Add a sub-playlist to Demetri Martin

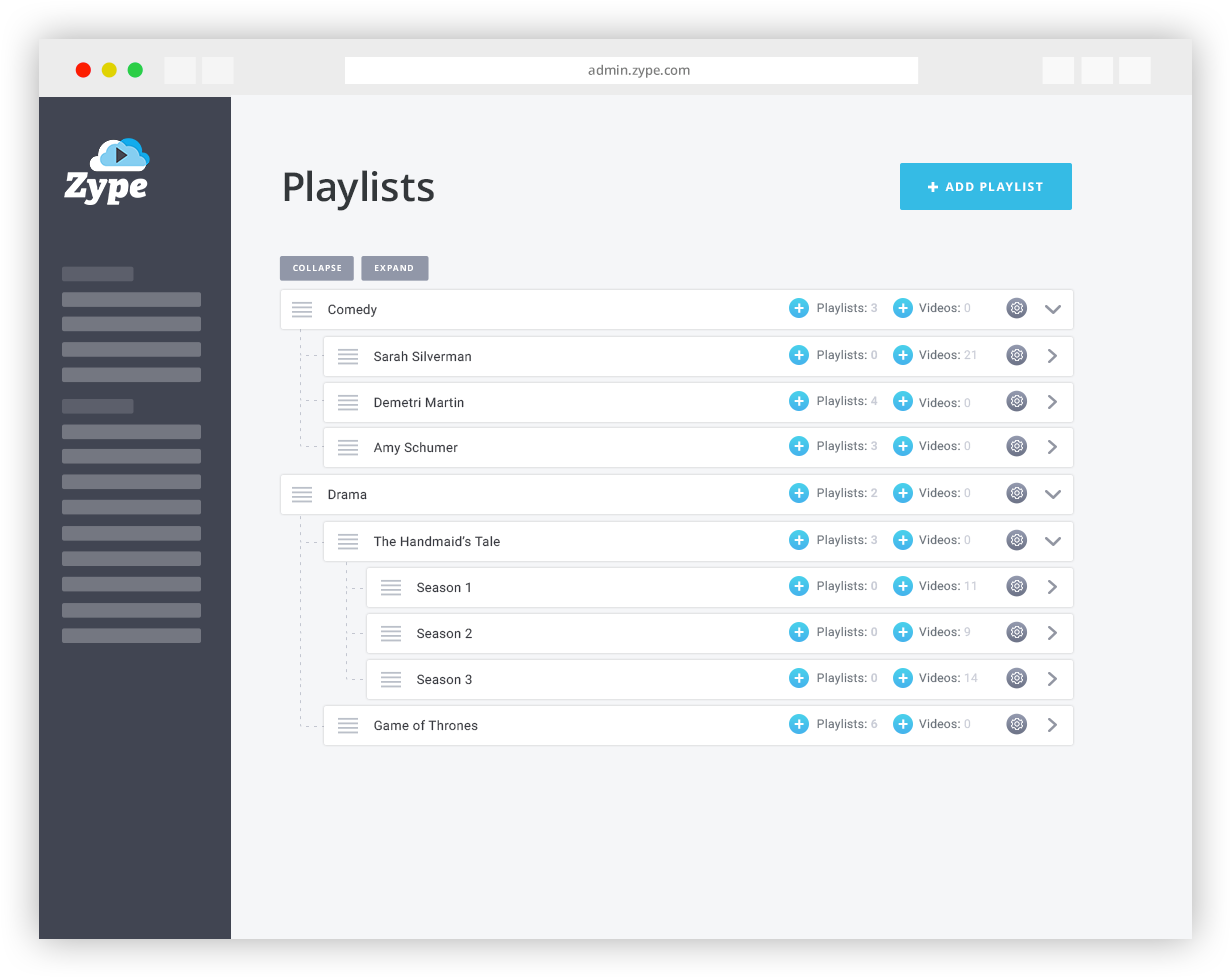(x=799, y=401)
